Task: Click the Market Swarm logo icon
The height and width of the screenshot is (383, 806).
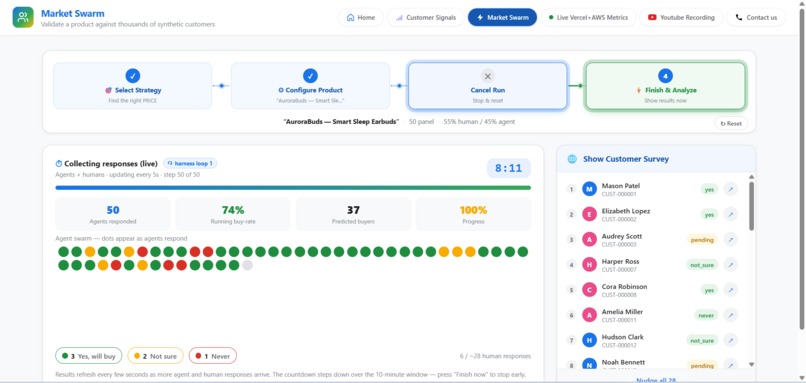Action: pyautogui.click(x=23, y=17)
